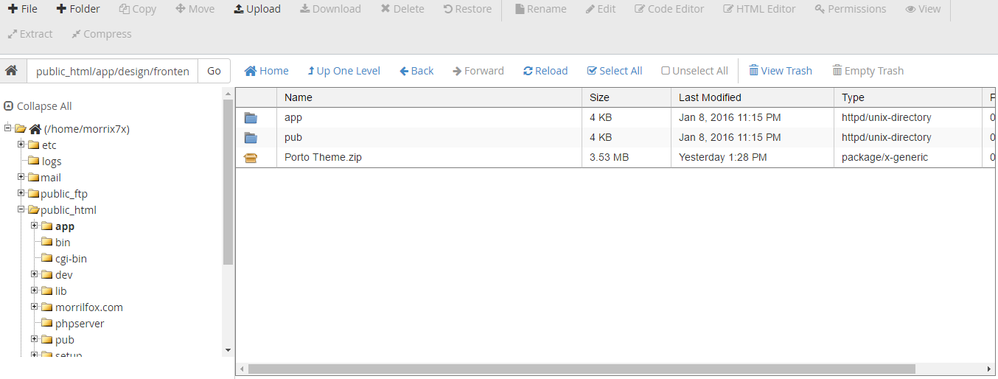Image resolution: width=998 pixels, height=379 pixels.
Task: Collapse All tree folders
Action: pos(38,106)
